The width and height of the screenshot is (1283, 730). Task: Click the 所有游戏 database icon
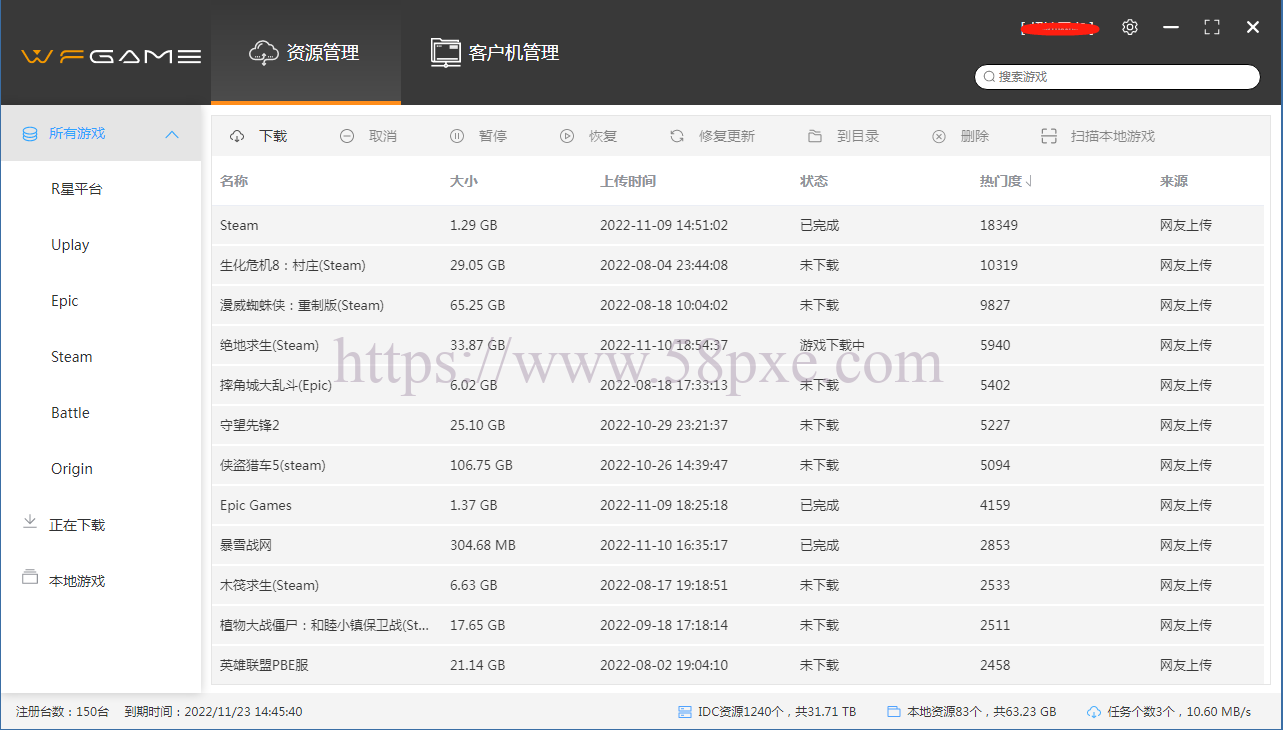coord(30,133)
